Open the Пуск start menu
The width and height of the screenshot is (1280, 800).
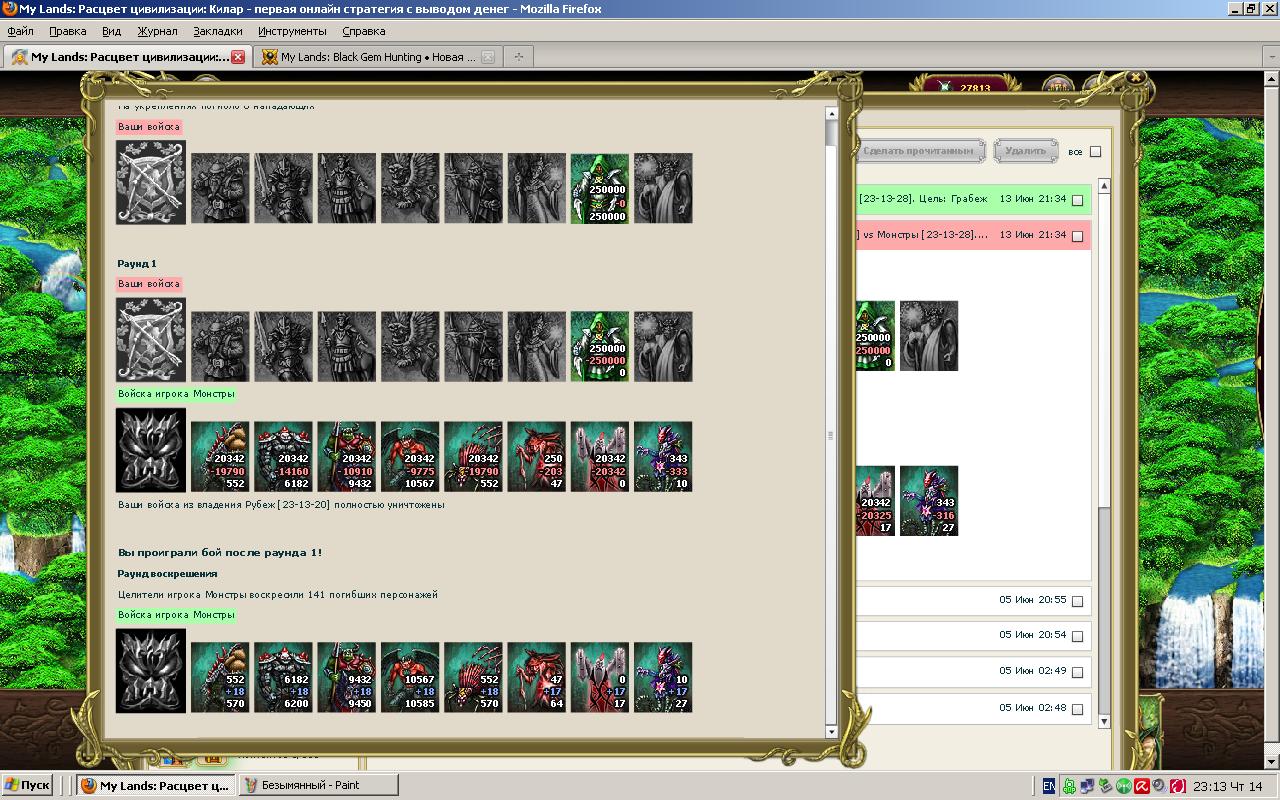tap(27, 785)
